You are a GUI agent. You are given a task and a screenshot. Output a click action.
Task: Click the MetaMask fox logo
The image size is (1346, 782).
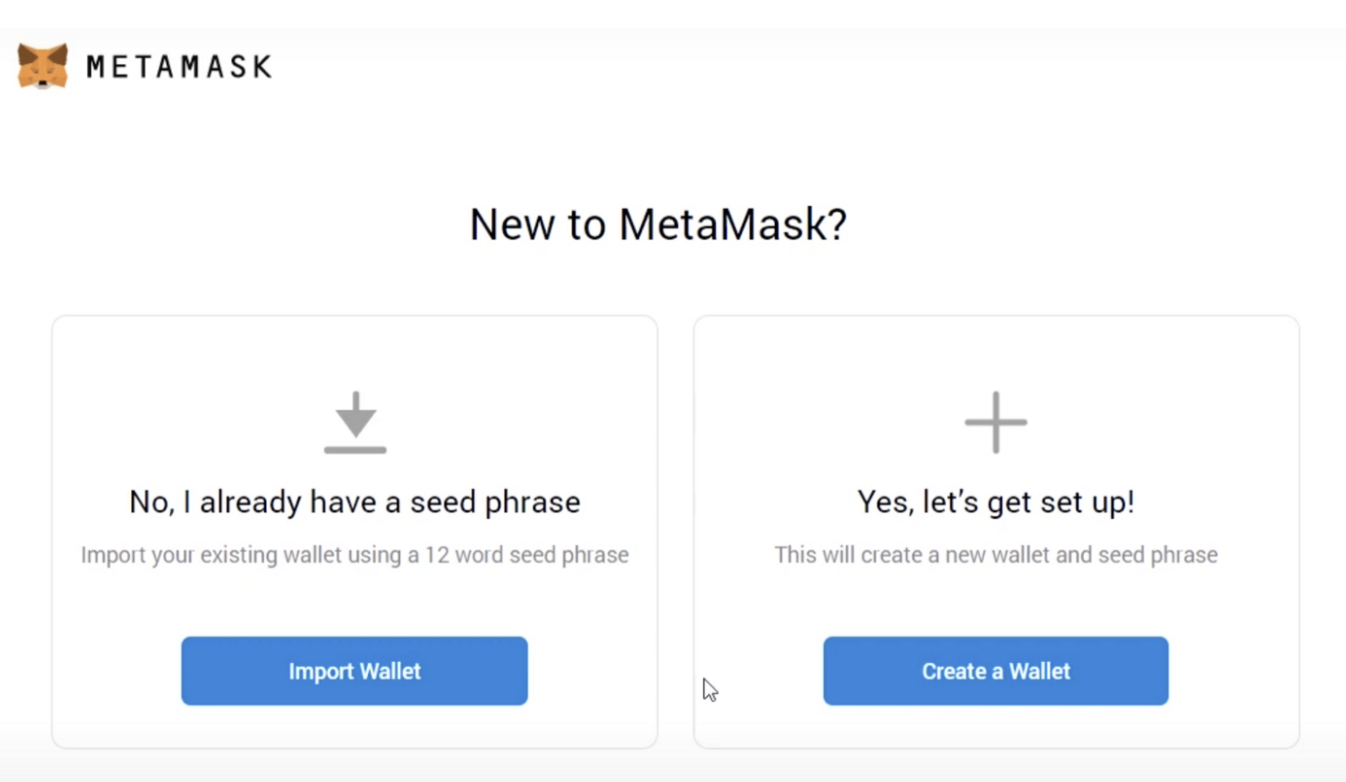pos(43,67)
